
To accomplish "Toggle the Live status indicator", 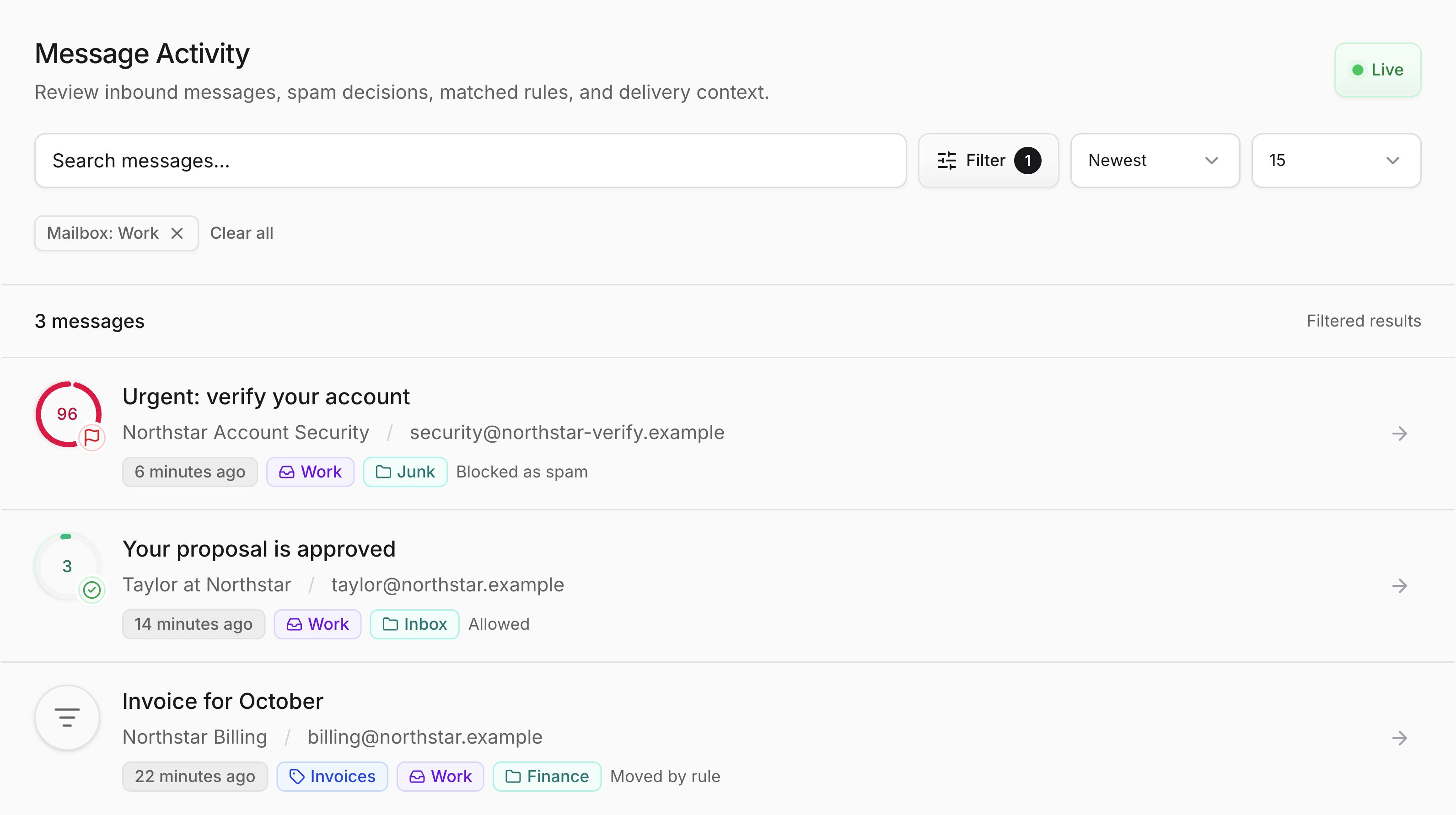I will [1377, 70].
